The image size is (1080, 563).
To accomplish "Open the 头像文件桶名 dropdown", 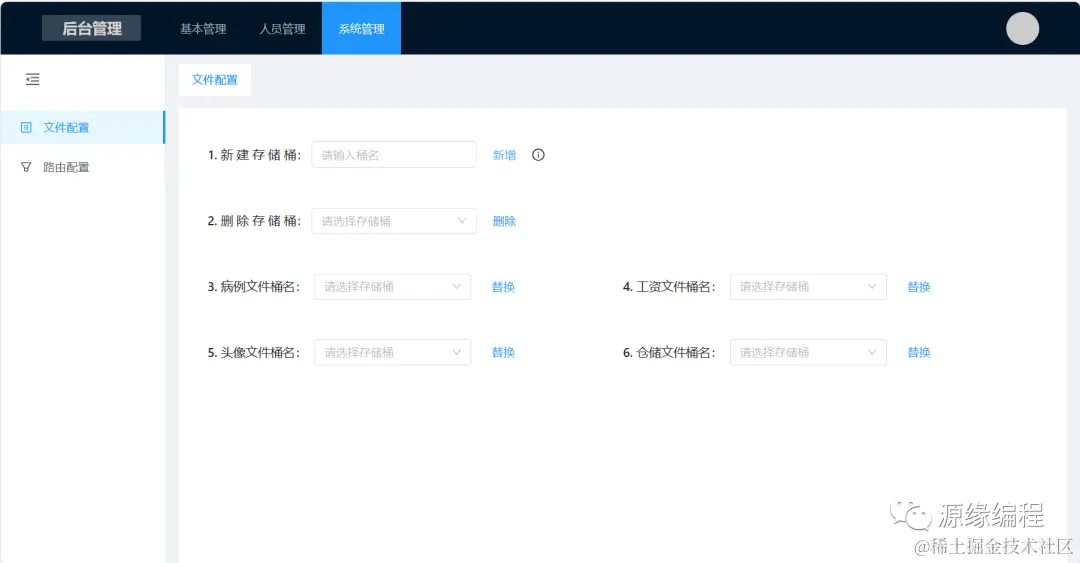I will 393,352.
